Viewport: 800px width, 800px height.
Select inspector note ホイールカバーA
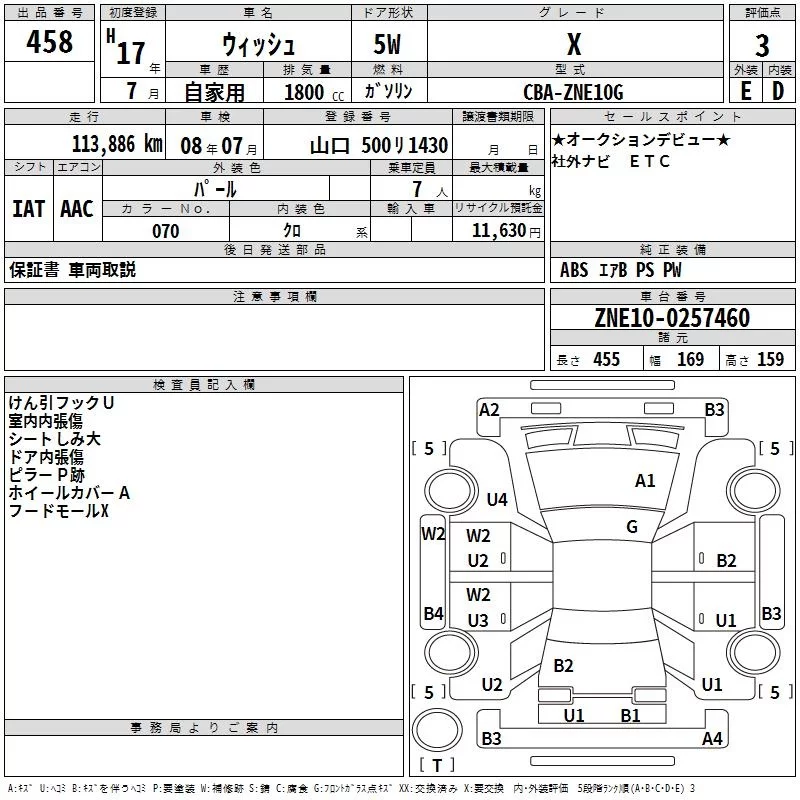[x=69, y=493]
